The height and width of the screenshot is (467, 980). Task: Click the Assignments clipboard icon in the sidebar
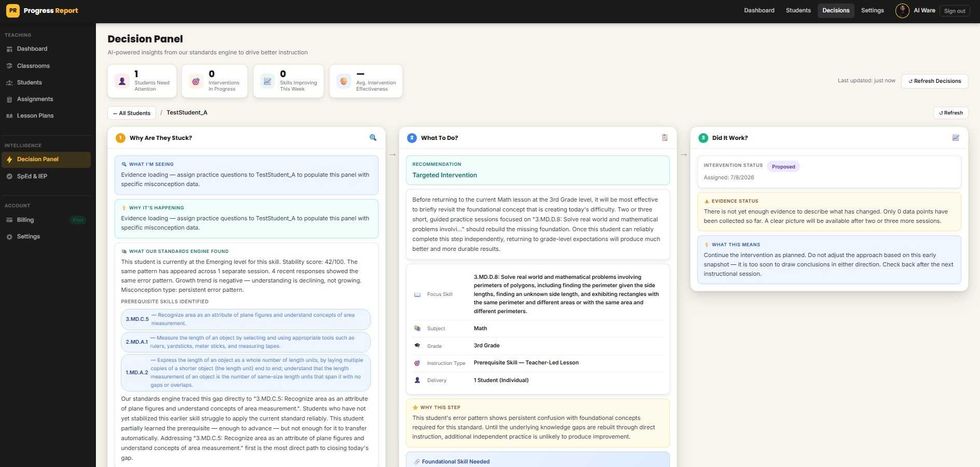point(9,99)
